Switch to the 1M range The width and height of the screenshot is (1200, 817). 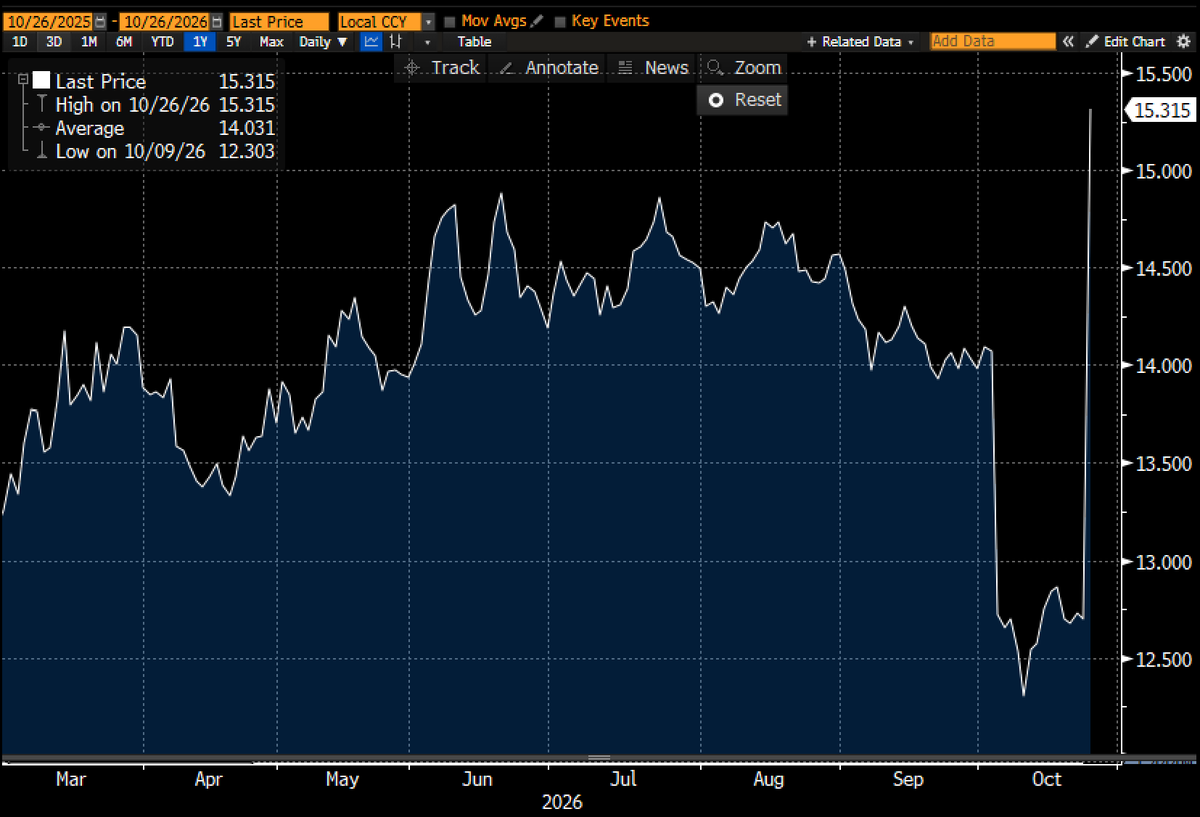click(89, 42)
